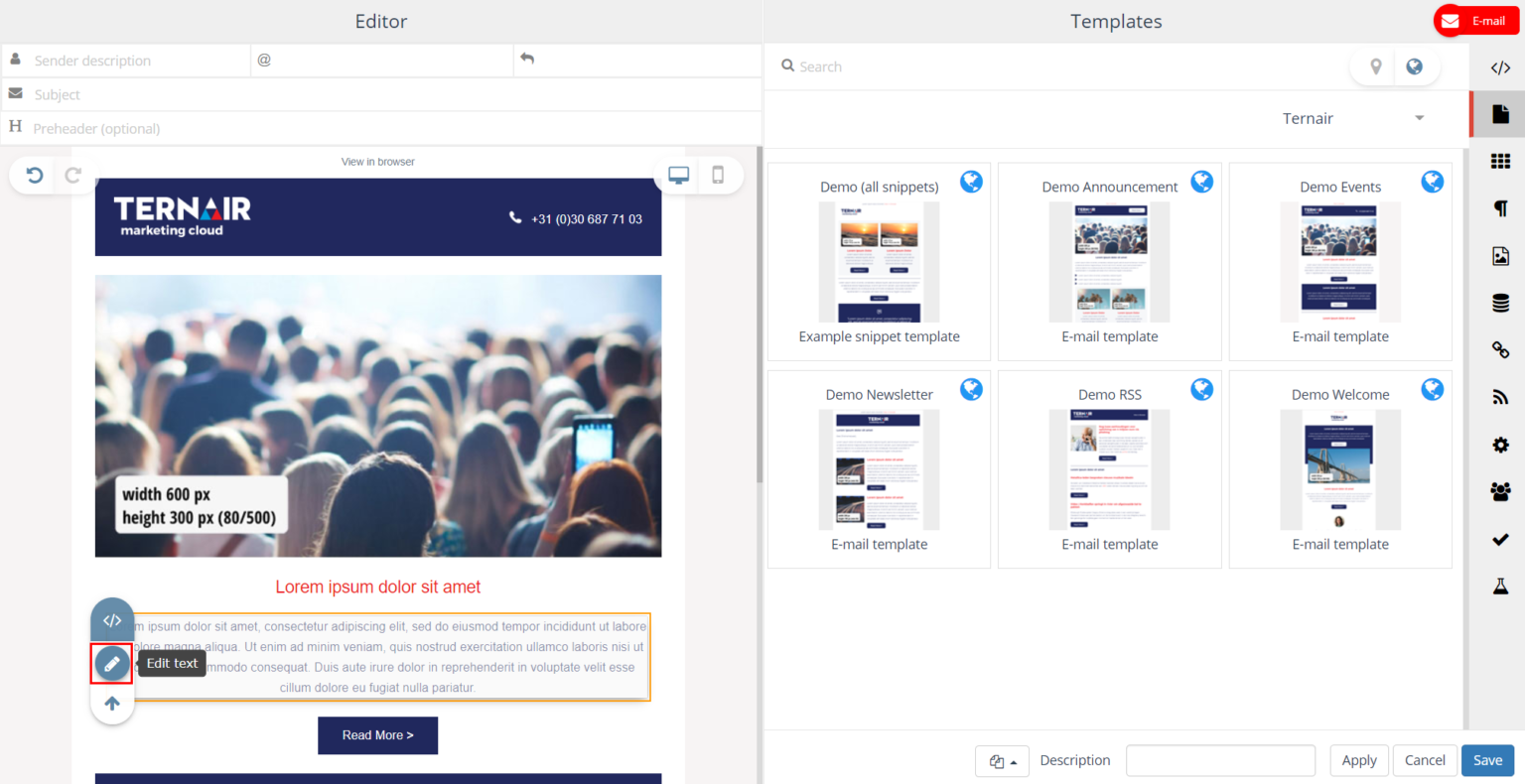
Task: Click the block's source code button
Action: pyautogui.click(x=112, y=620)
